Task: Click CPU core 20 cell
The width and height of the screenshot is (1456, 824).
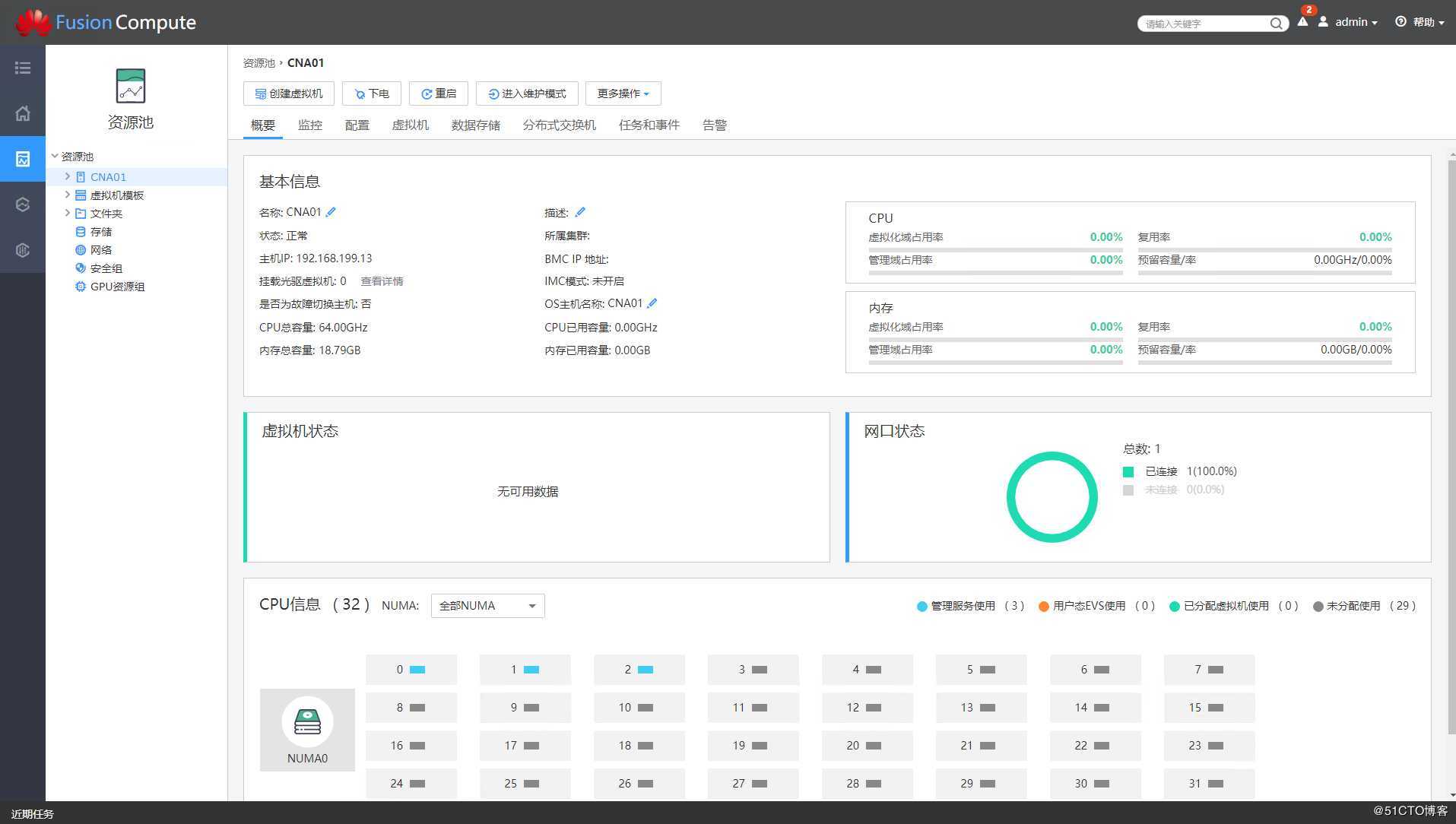Action: click(x=868, y=746)
